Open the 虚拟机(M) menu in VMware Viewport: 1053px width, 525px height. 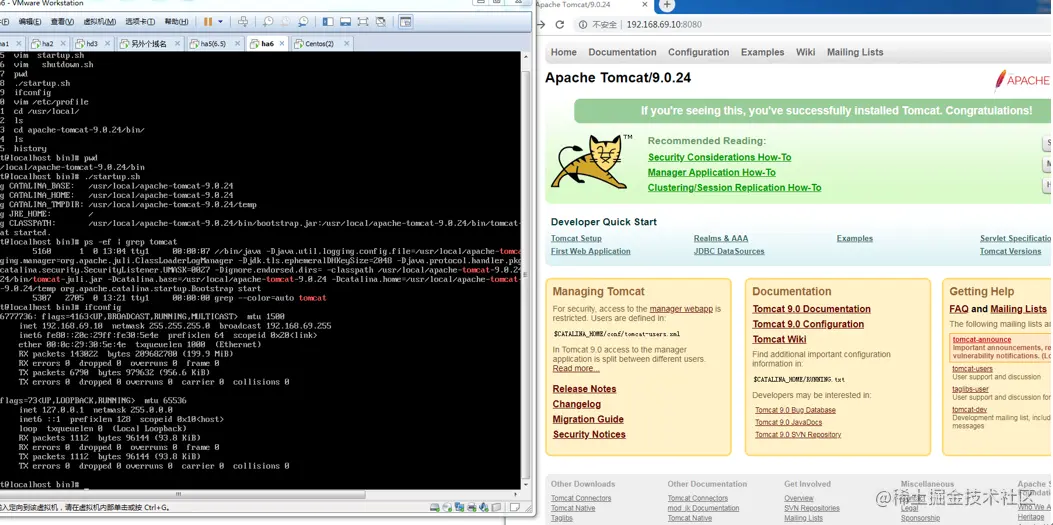point(99,21)
